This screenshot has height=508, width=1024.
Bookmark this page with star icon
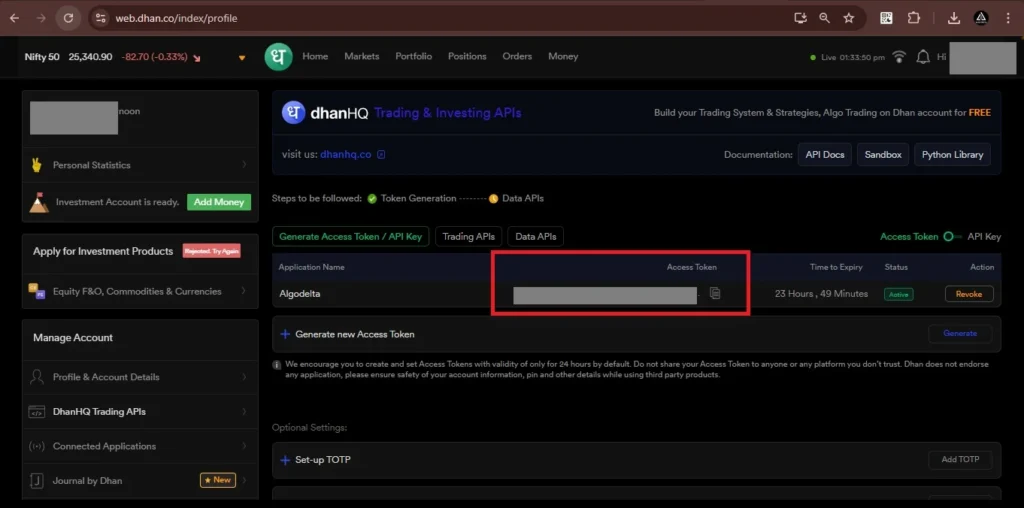pos(848,18)
